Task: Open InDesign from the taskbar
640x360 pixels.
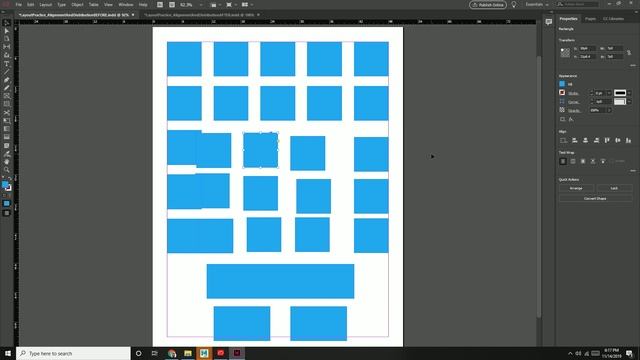Action: tap(237, 353)
